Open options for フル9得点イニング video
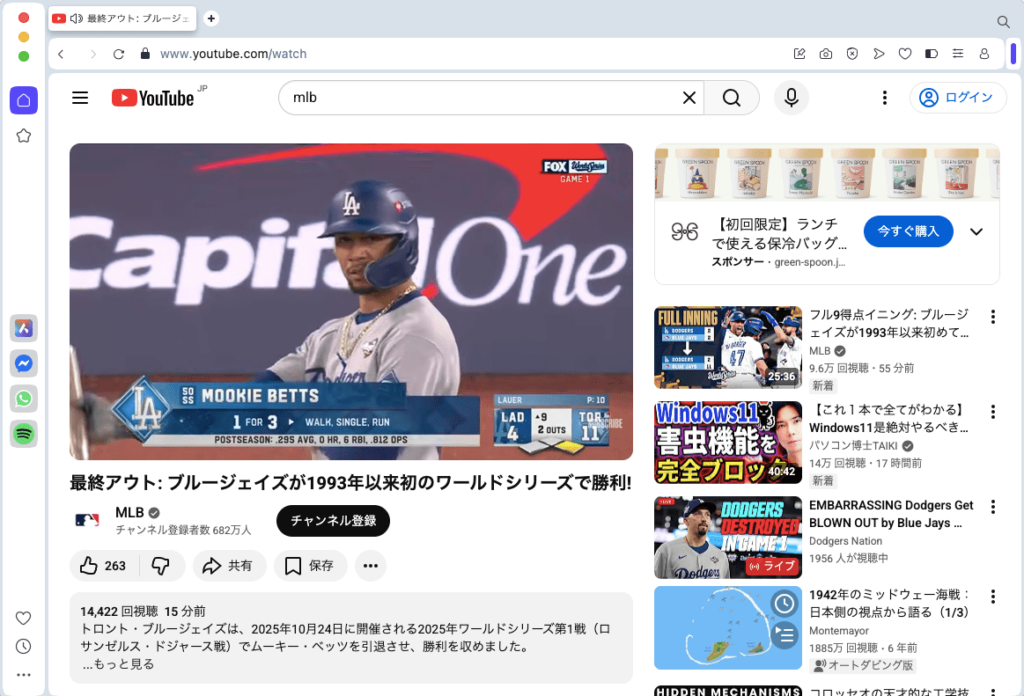Screen dimensions: 1024x696 [993, 317]
